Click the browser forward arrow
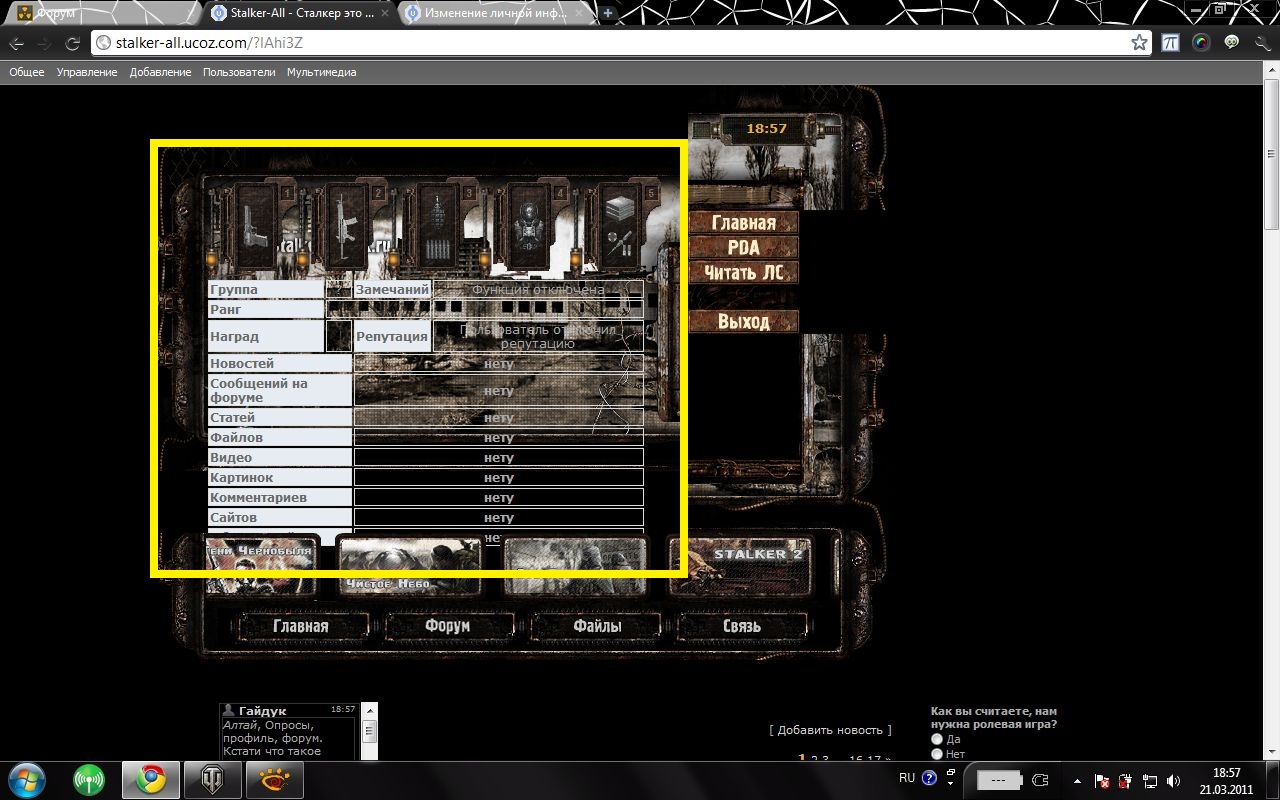The image size is (1280, 800). point(44,44)
